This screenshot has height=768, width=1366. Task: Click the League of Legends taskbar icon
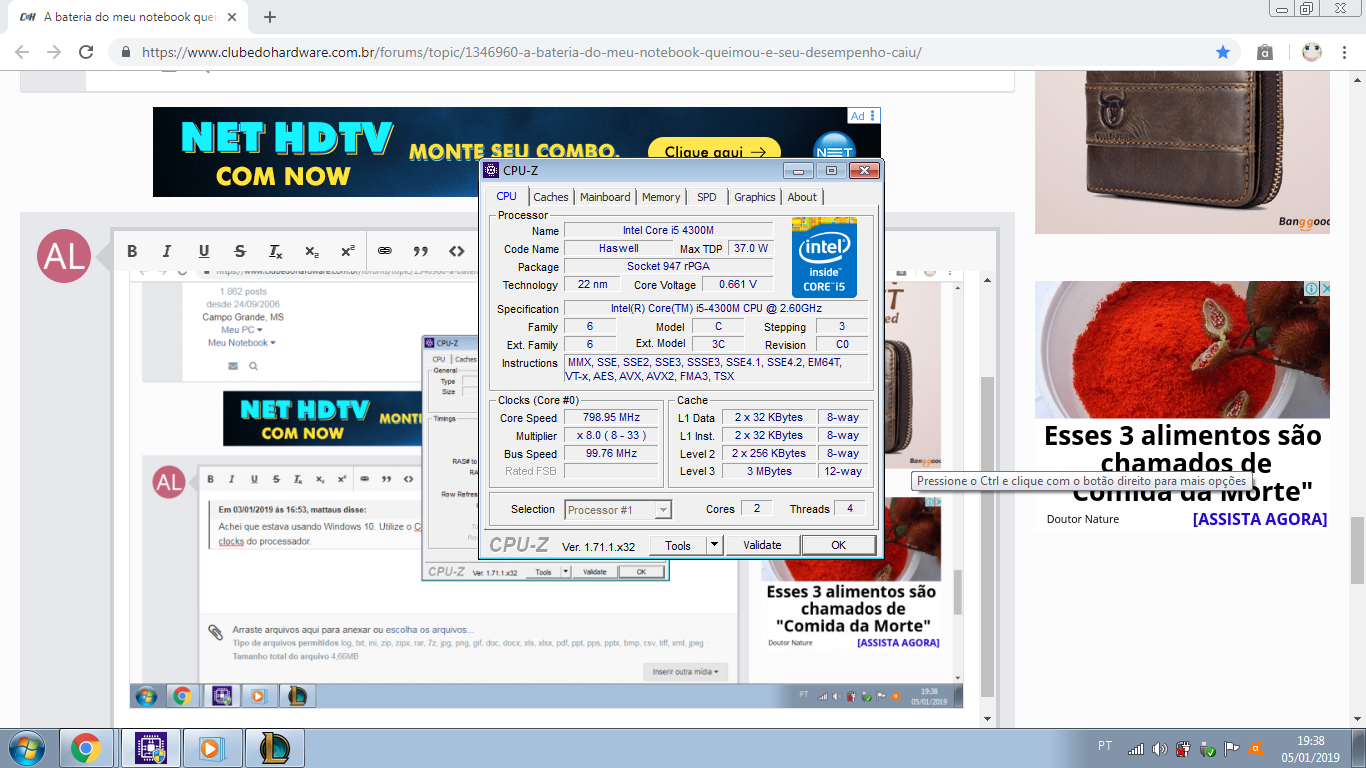[x=274, y=748]
